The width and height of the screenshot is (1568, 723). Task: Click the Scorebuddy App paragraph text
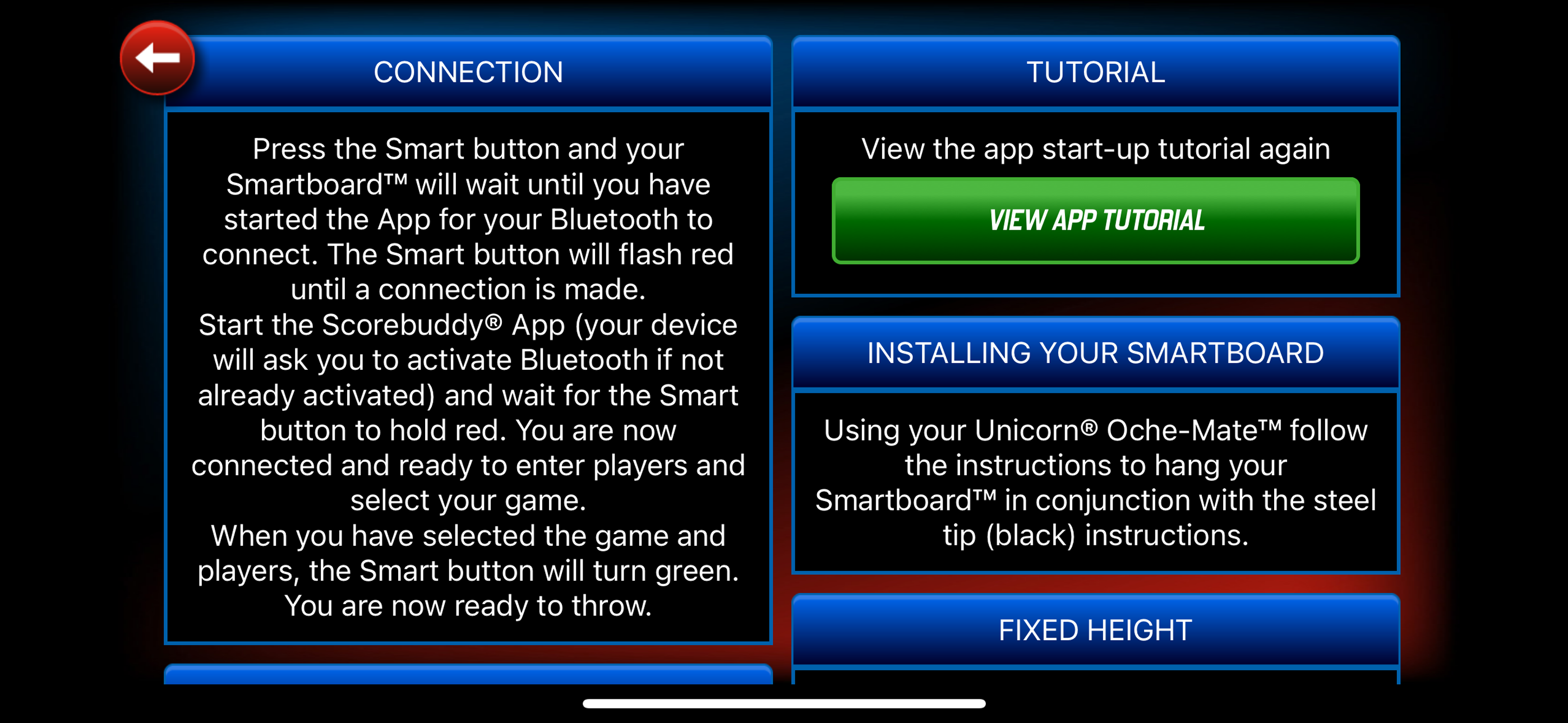[468, 412]
